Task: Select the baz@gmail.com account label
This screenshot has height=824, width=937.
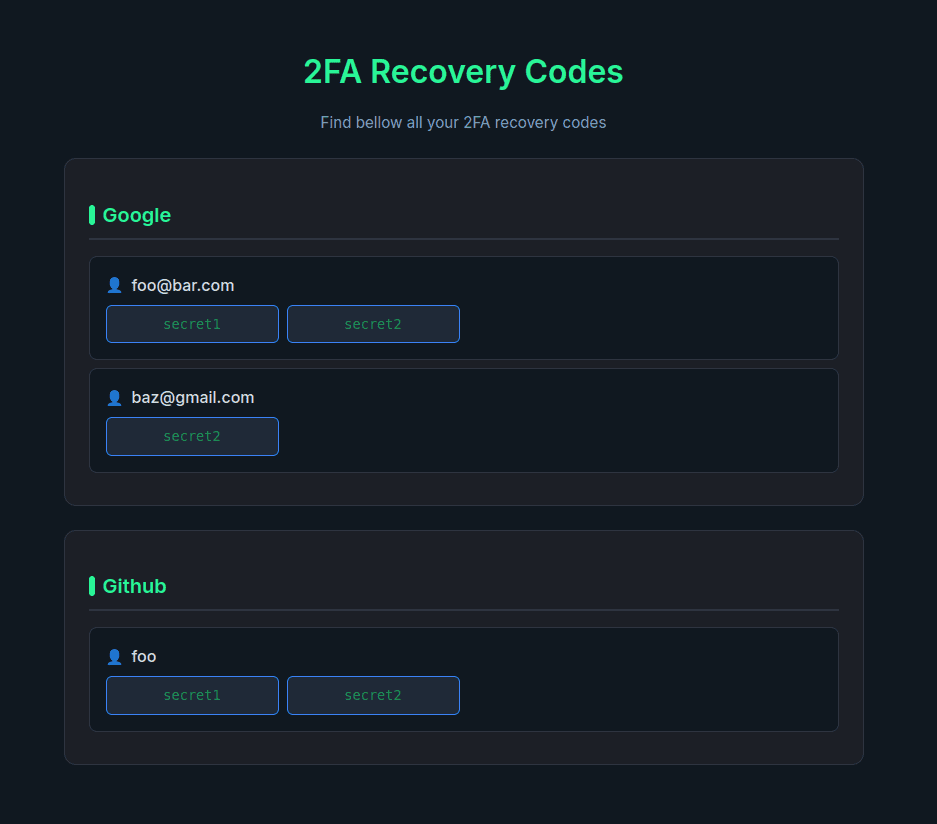Action: [193, 398]
